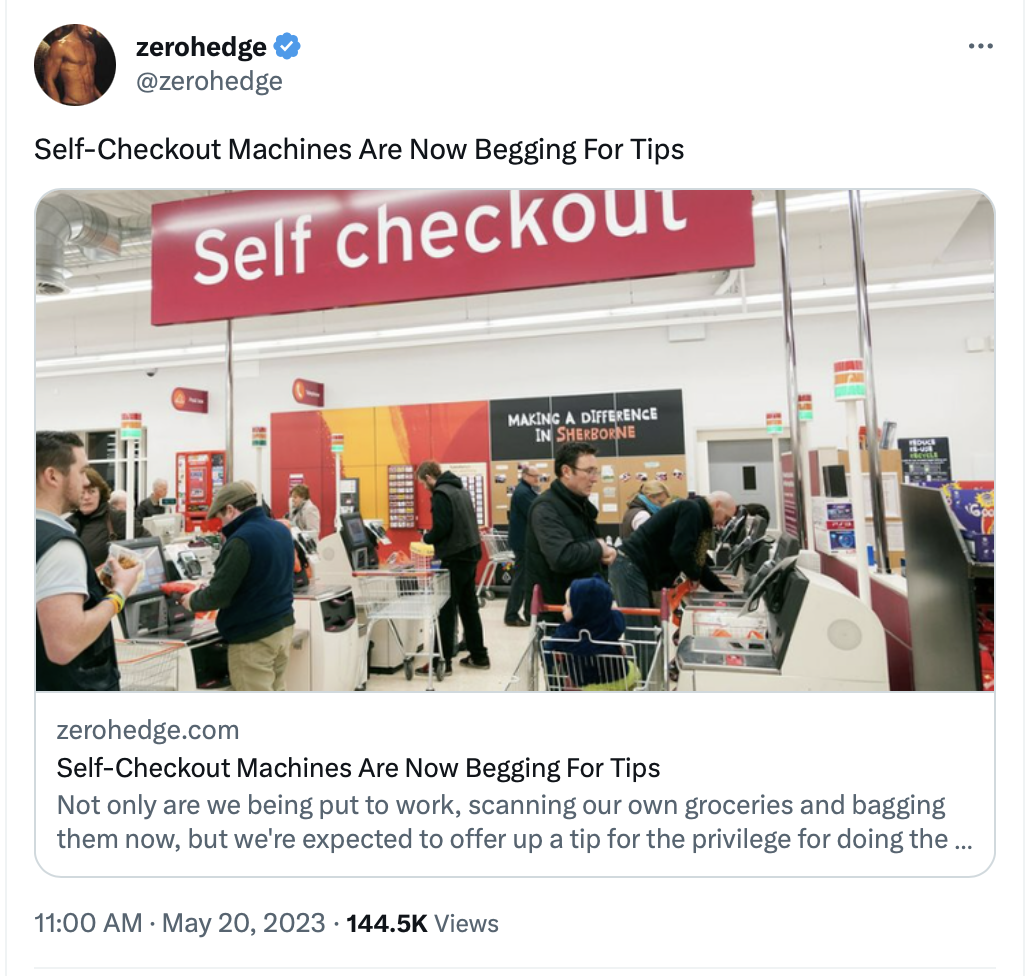Click the child in blue hat in photo
This screenshot has width=1032, height=976.
coord(589,630)
